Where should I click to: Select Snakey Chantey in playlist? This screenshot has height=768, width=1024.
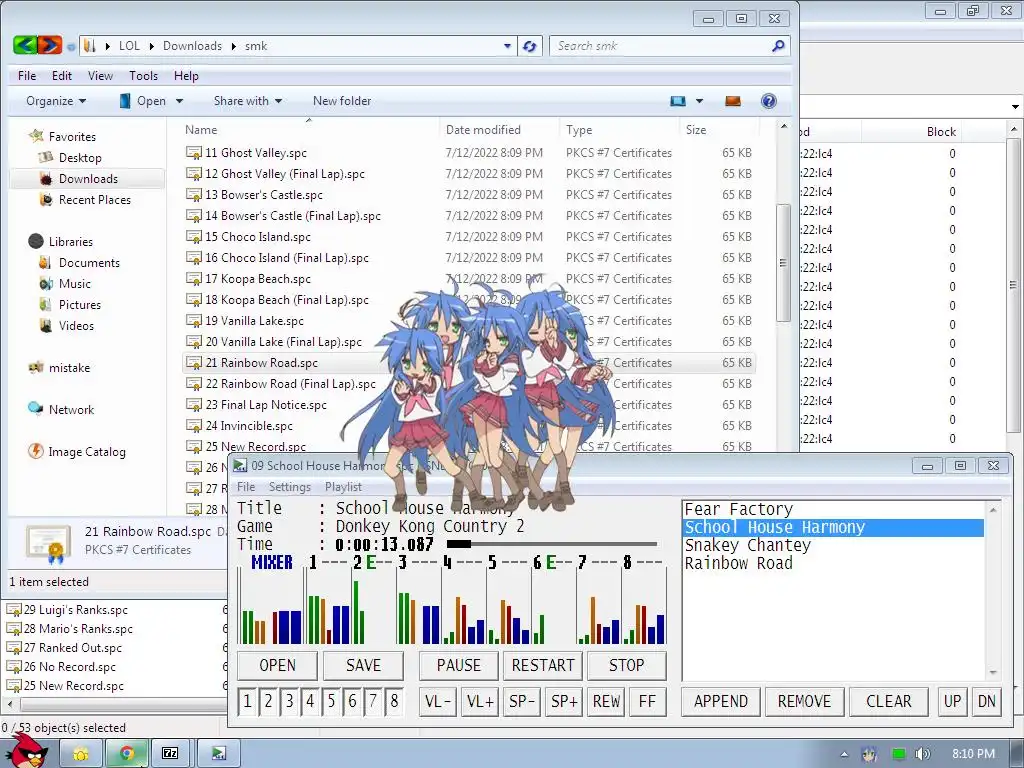(x=748, y=545)
